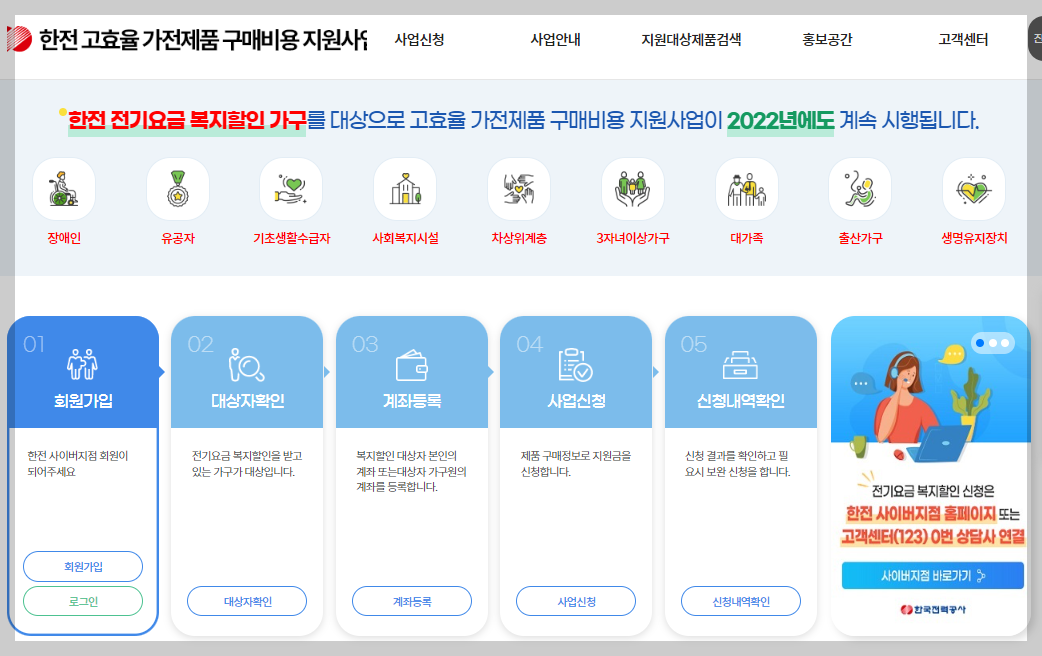Select the 사회복지시설 building icon
Screen dimensions: 1042x656
[x=405, y=189]
